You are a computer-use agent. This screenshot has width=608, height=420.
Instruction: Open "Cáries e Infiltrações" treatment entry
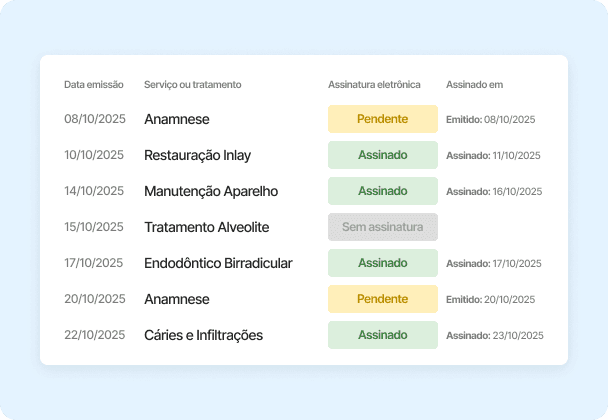pos(203,335)
